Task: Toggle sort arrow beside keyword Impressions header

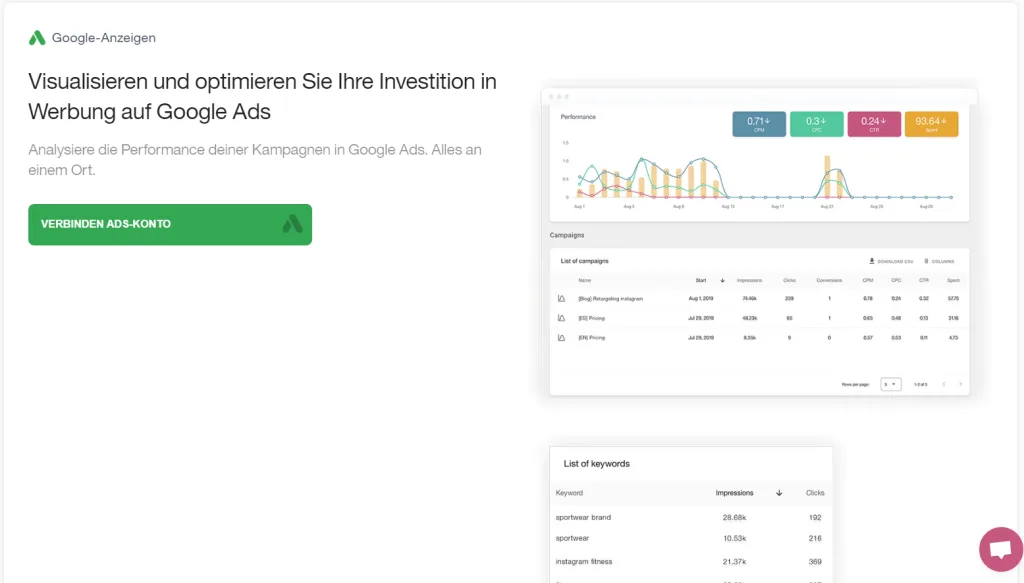Action: (779, 493)
